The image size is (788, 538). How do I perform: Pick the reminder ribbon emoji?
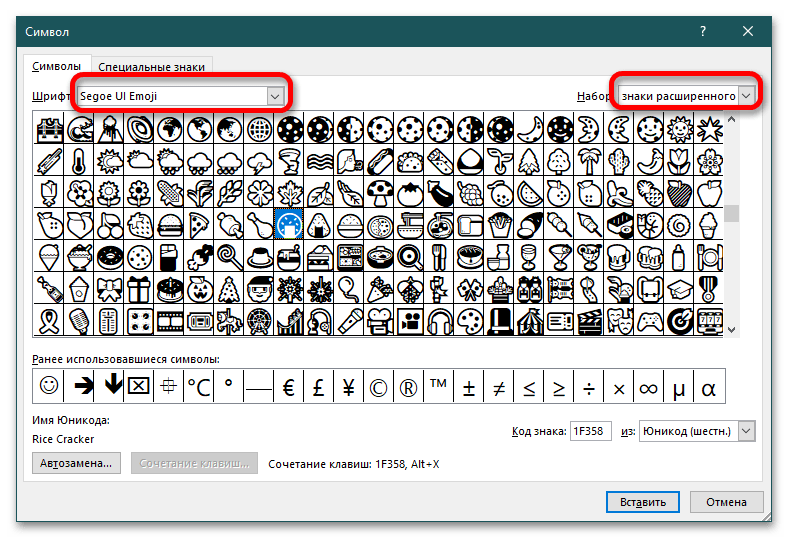tap(49, 320)
